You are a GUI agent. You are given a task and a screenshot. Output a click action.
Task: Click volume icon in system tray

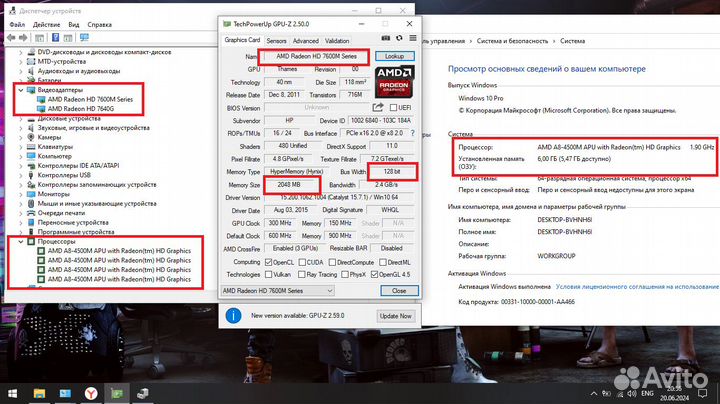click(x=631, y=393)
